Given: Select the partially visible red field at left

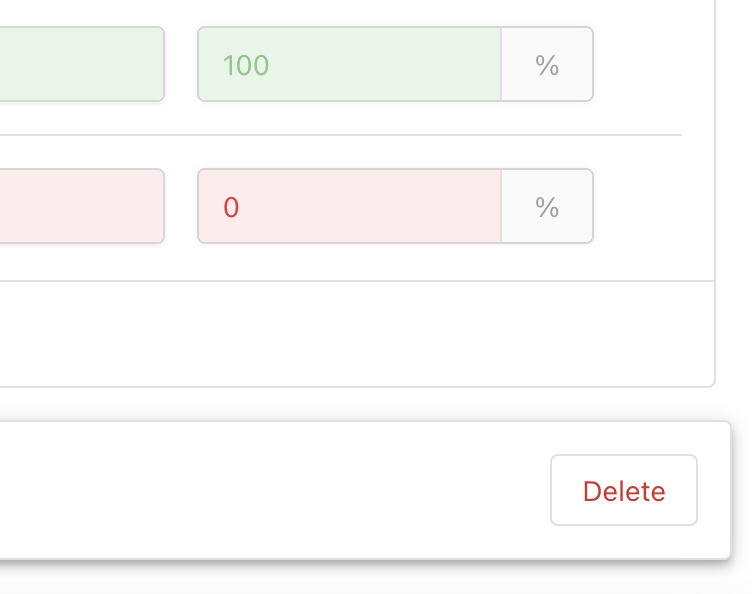Looking at the screenshot, I should coord(80,207).
